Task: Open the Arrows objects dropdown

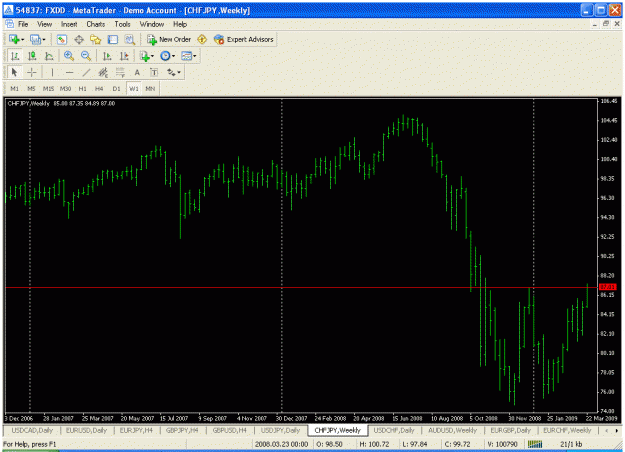Action: click(173, 73)
